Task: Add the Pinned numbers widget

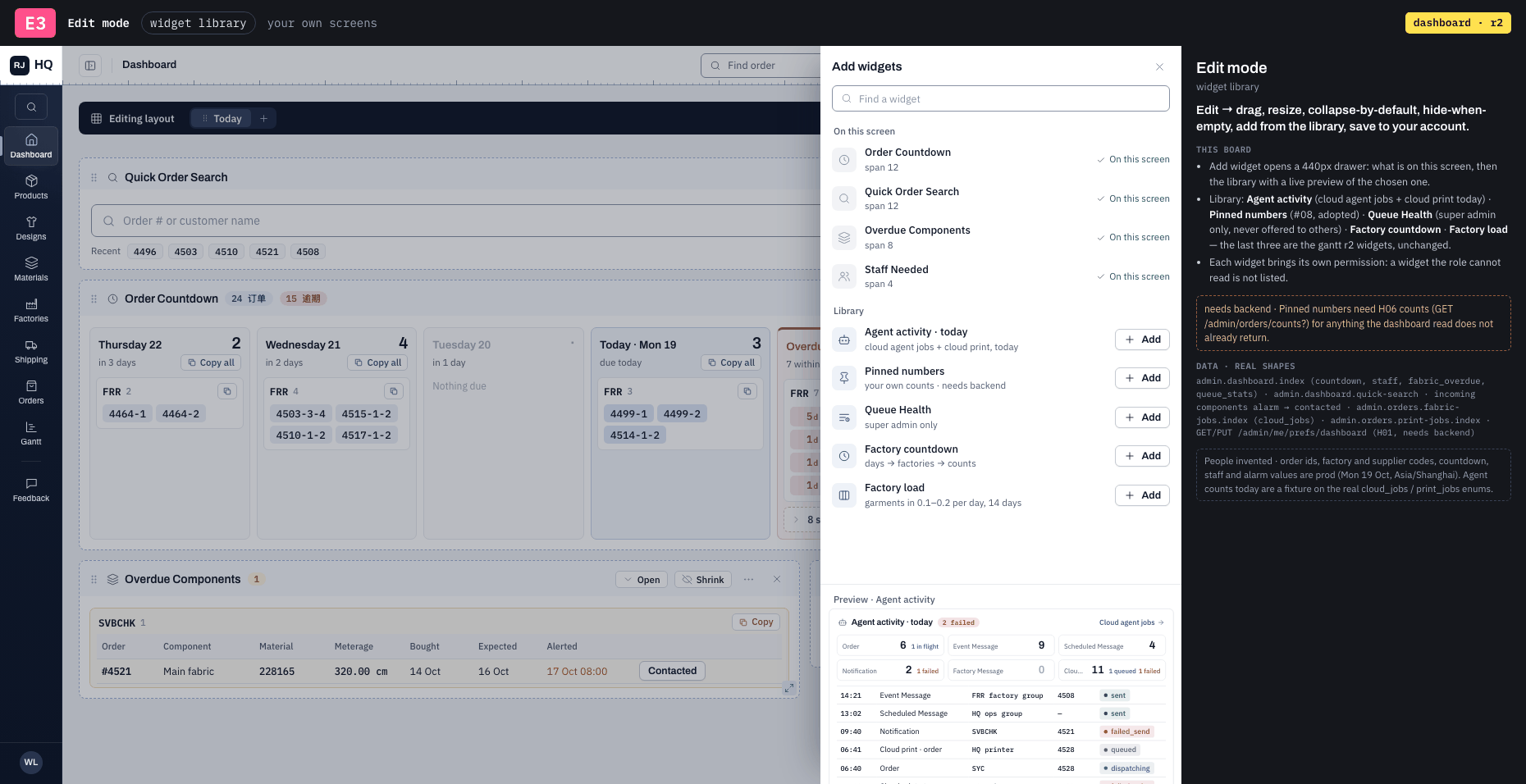Action: [1142, 378]
